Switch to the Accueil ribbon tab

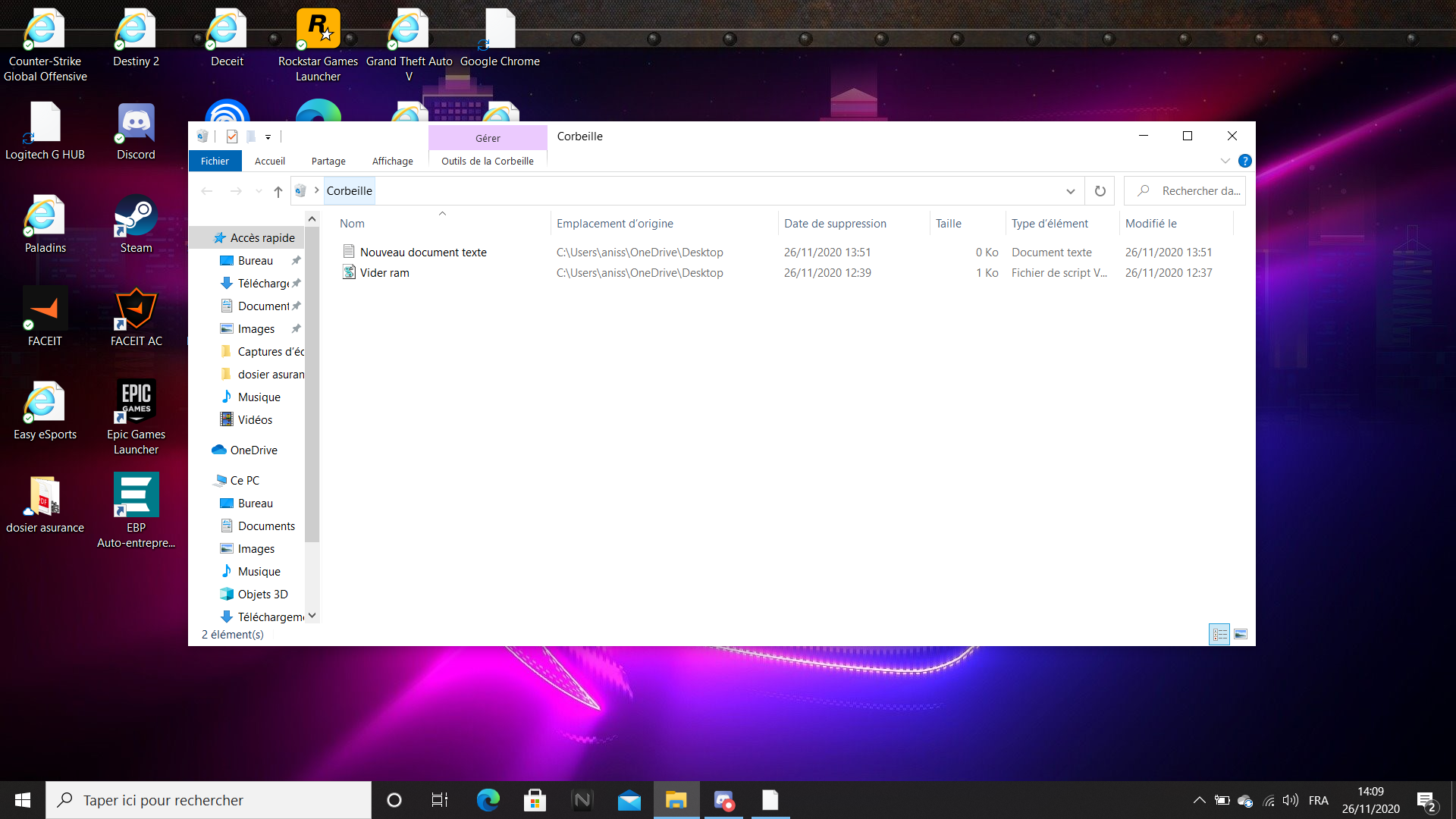[x=270, y=161]
